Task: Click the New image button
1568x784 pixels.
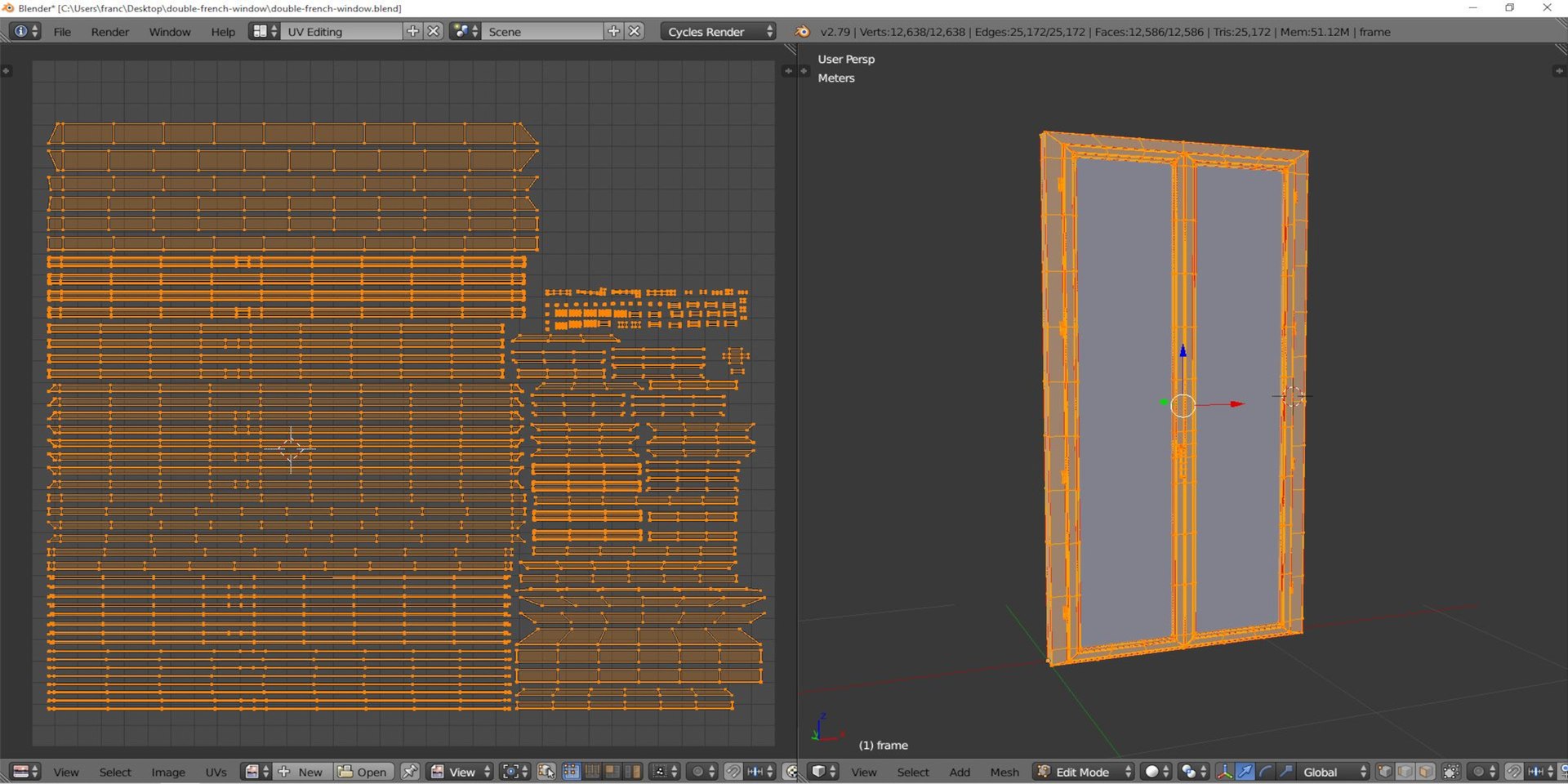Action: pyautogui.click(x=302, y=772)
